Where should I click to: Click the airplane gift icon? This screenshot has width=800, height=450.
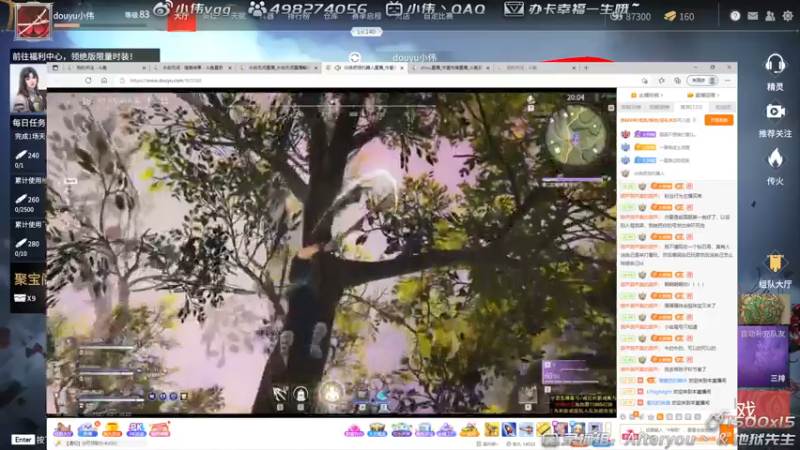526,430
